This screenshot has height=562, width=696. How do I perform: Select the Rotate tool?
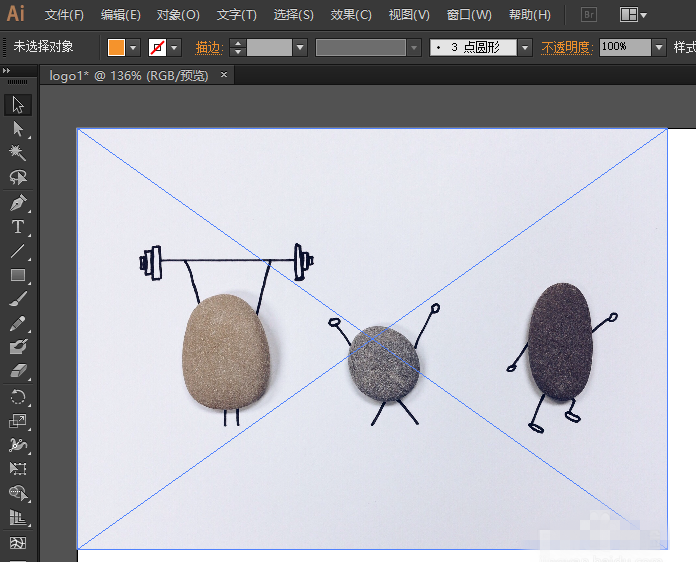tap(17, 396)
